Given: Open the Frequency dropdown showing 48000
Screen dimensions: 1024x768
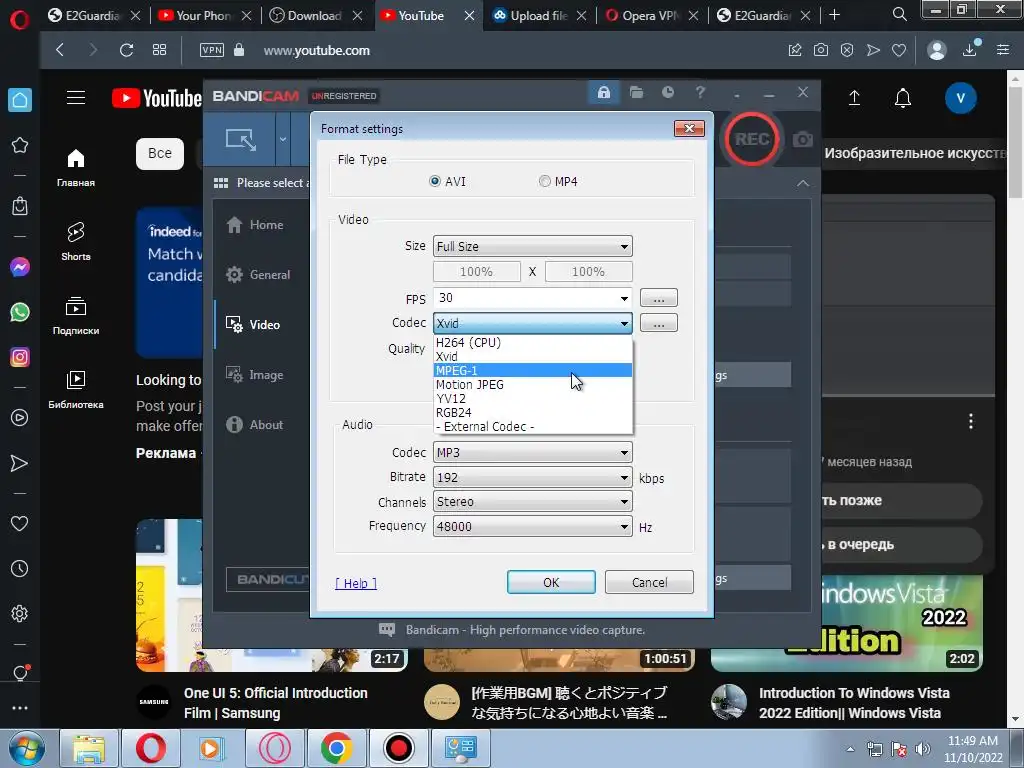Looking at the screenshot, I should 533,526.
